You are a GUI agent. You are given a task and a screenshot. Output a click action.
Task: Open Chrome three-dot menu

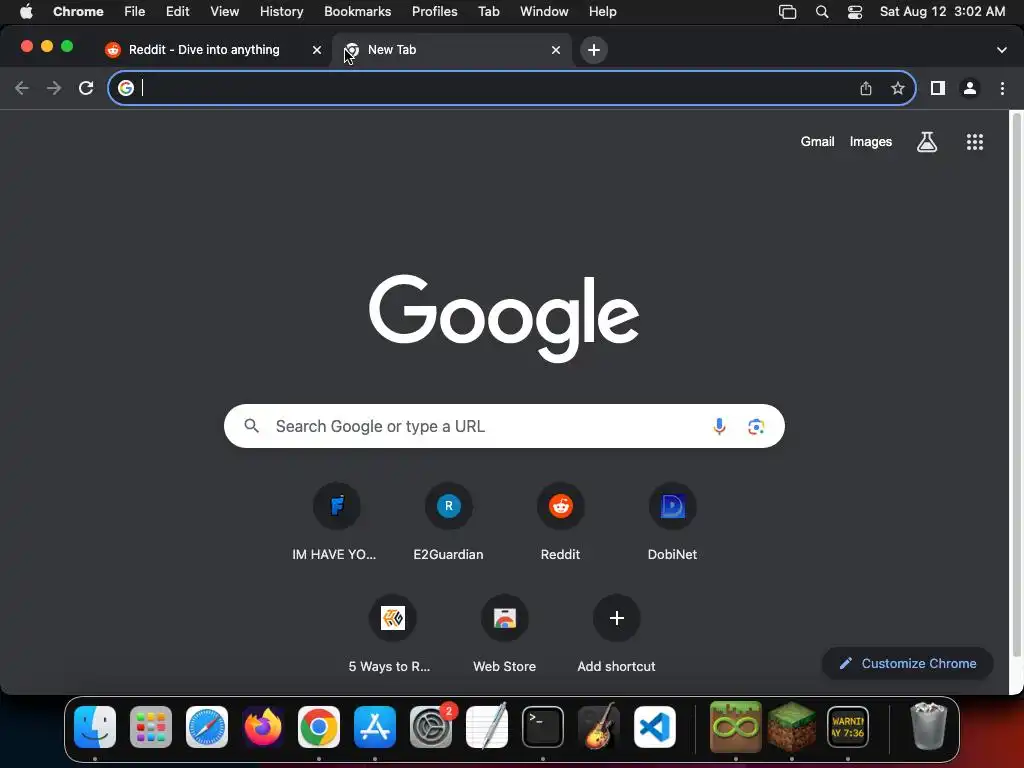point(1002,88)
